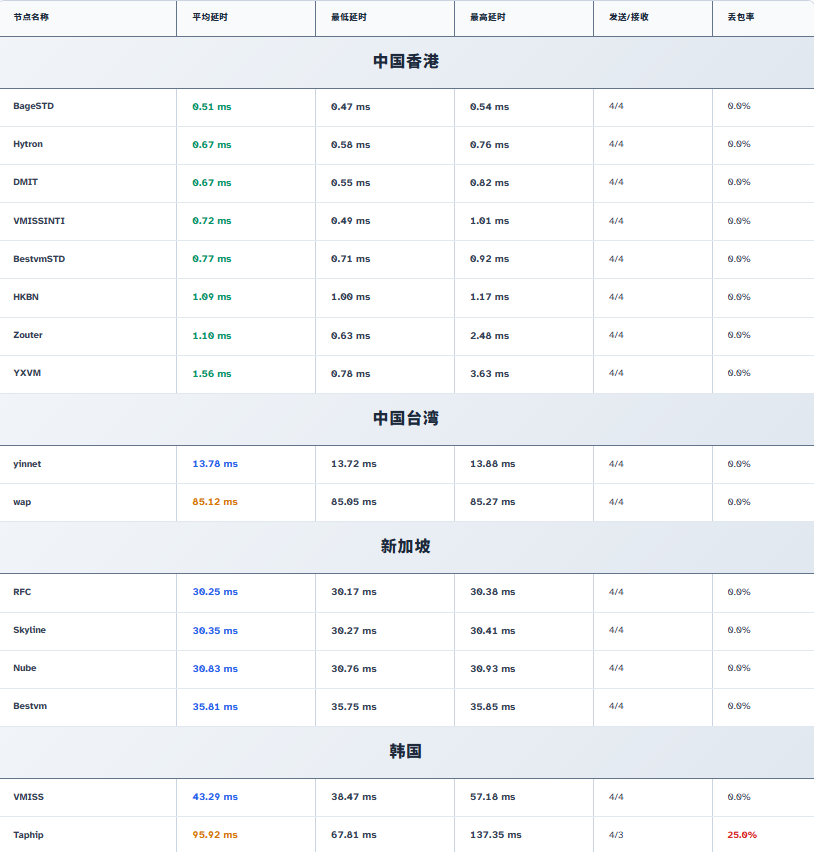Click wap's 85.12 ms average latency
Screen dimensions: 814x852
(x=215, y=502)
